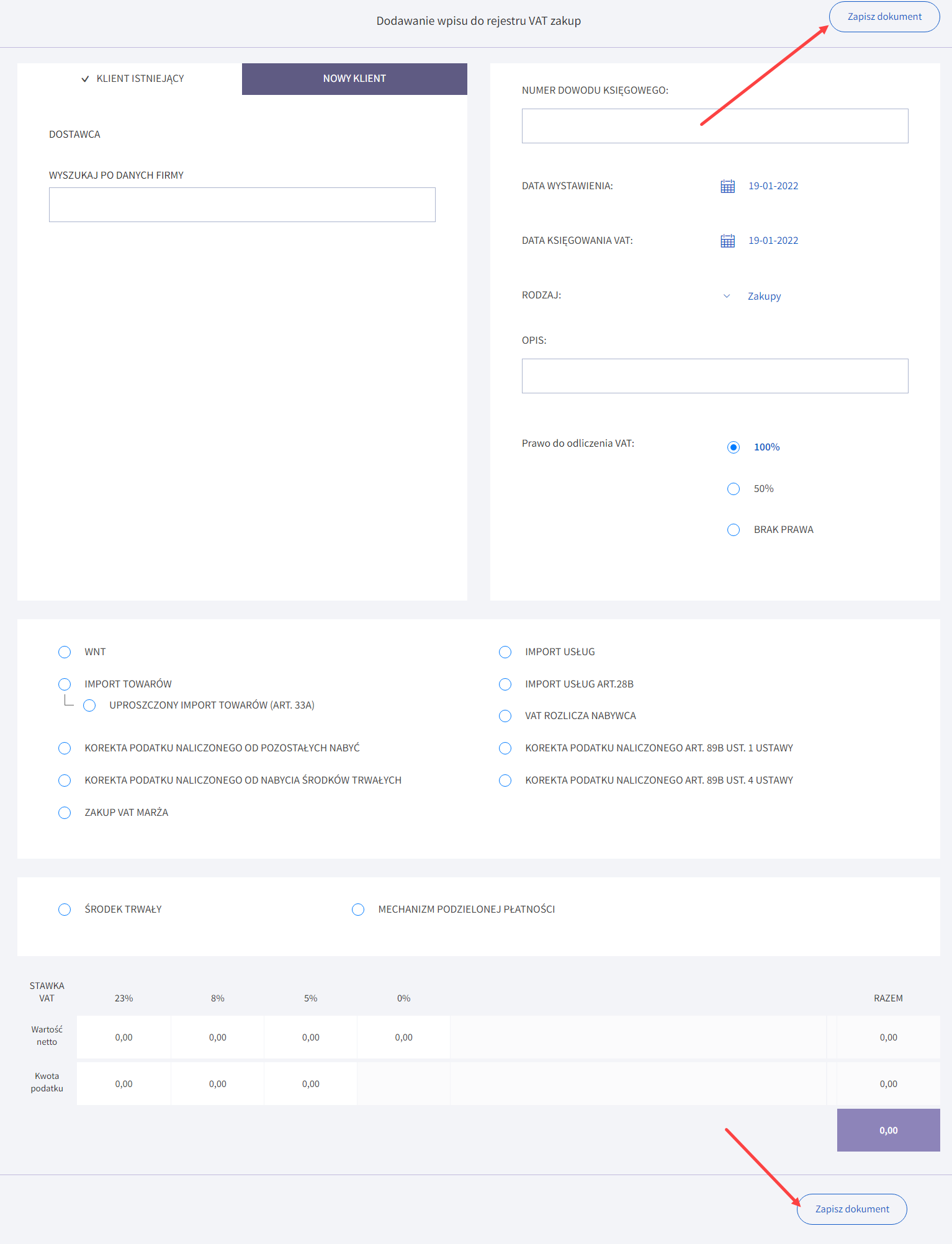952x1244 pixels.
Task: Open the 19-01-2022 Data wystawienia date link
Action: (773, 186)
